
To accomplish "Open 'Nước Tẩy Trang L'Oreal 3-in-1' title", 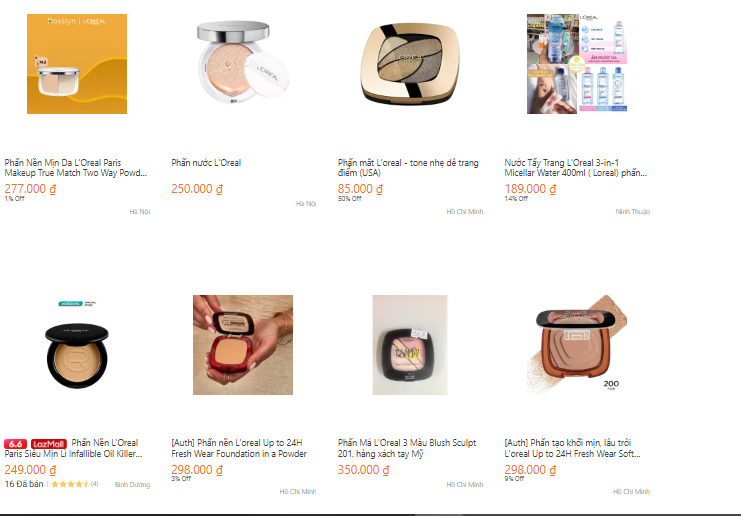I will pyautogui.click(x=575, y=168).
